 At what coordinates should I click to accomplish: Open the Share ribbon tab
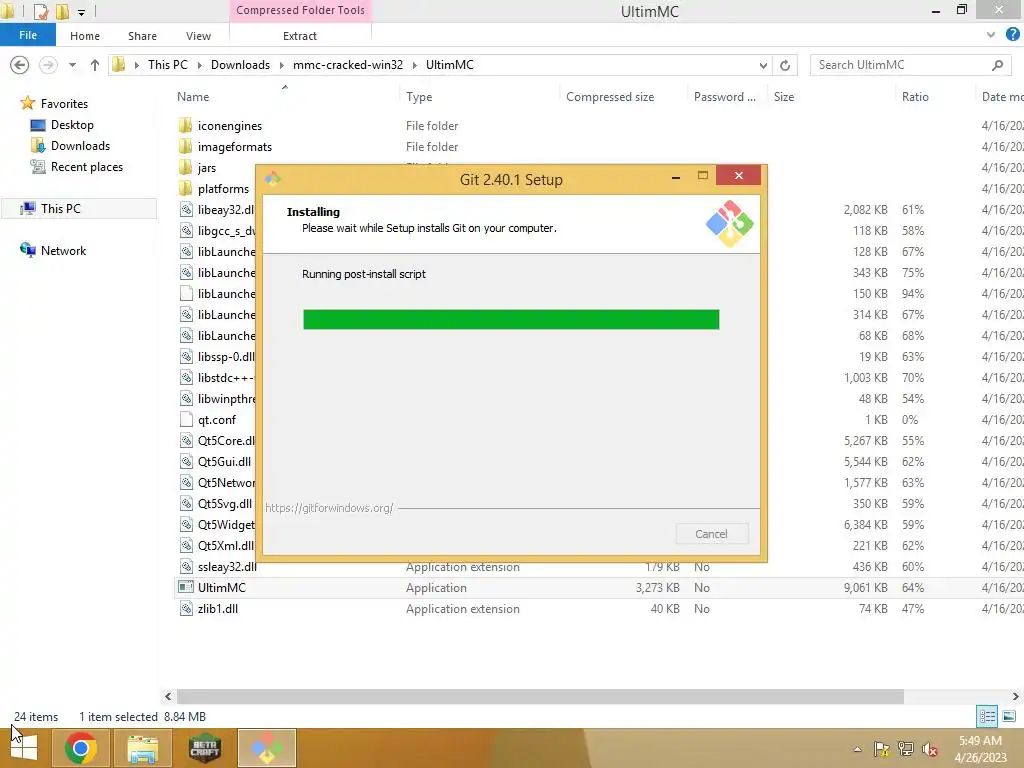click(142, 36)
